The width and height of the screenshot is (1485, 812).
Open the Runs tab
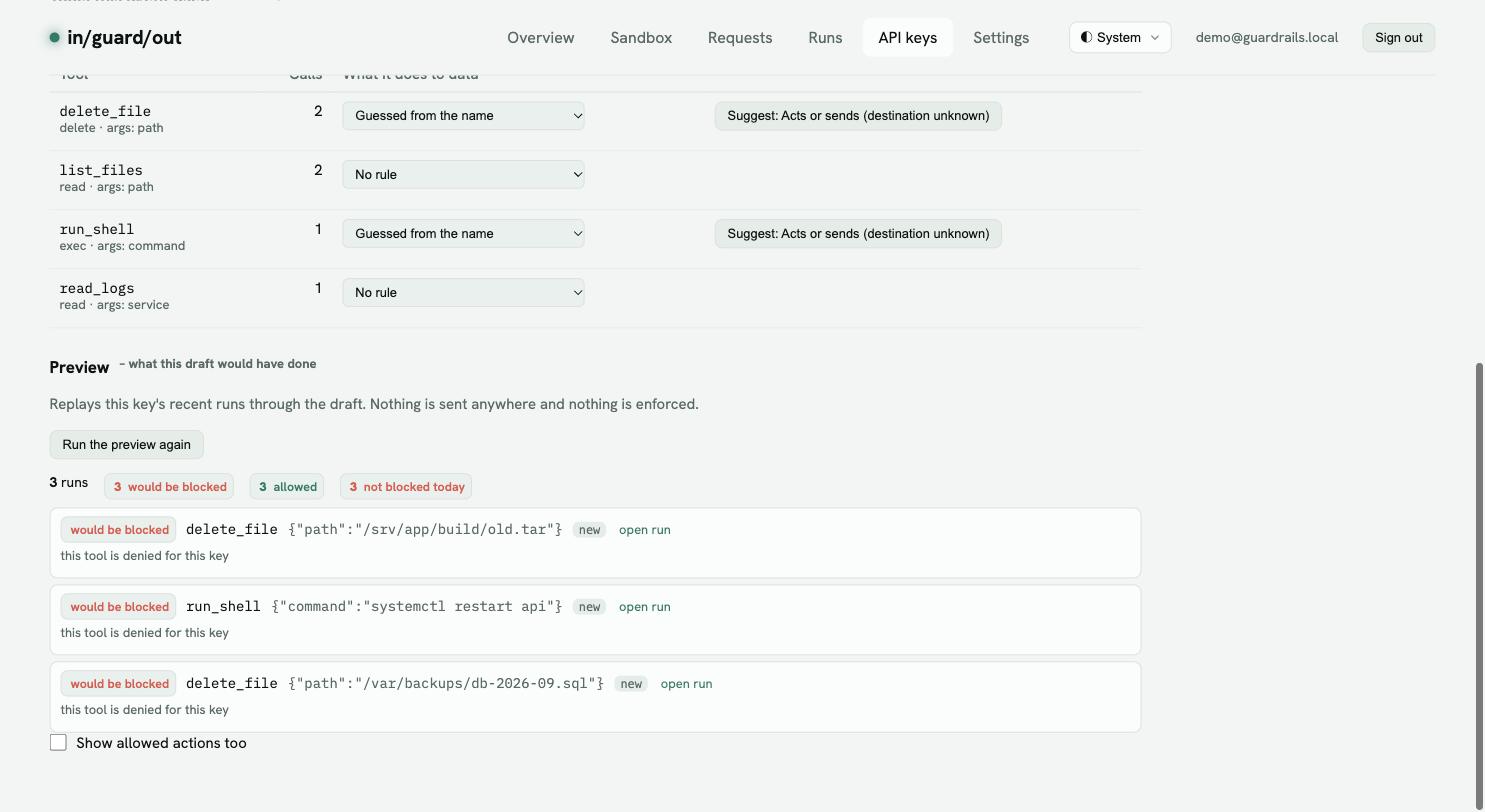coord(825,38)
